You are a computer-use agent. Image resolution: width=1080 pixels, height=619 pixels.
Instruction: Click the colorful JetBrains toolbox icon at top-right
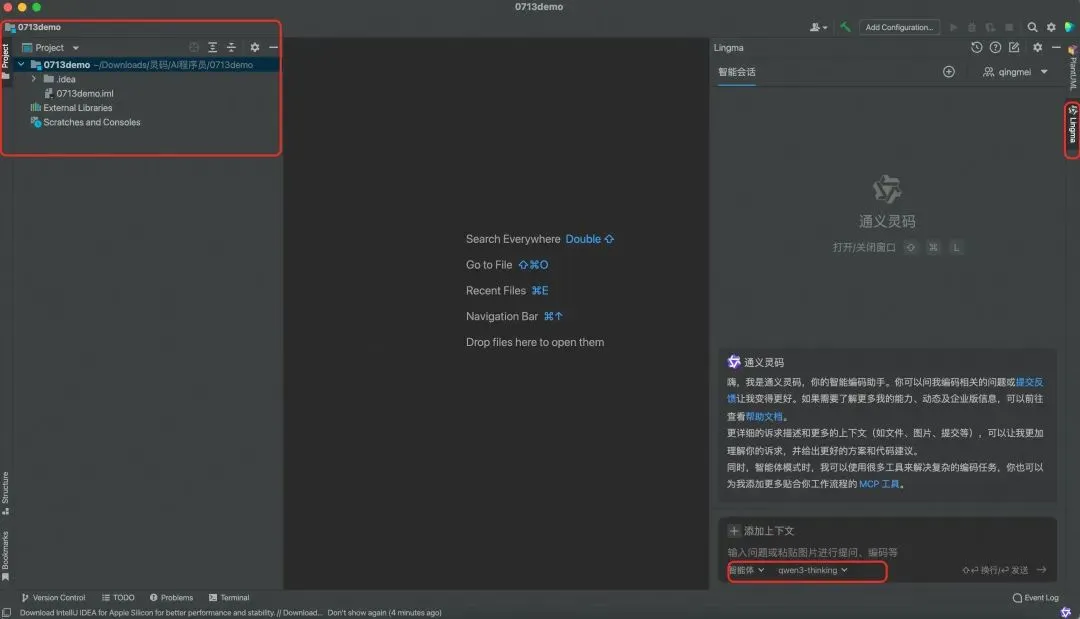click(x=1070, y=27)
